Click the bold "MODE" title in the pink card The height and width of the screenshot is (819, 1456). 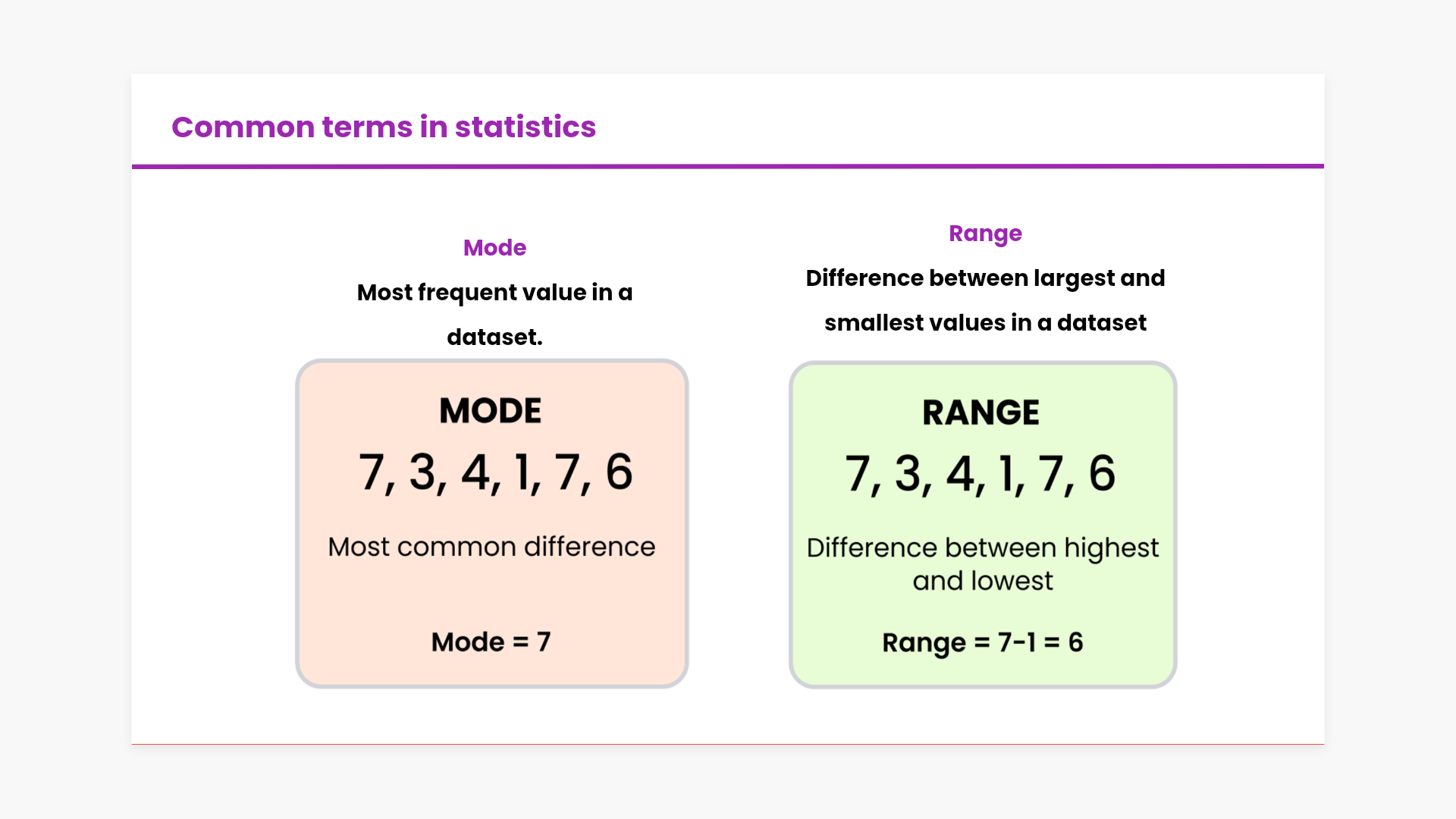tap(491, 411)
